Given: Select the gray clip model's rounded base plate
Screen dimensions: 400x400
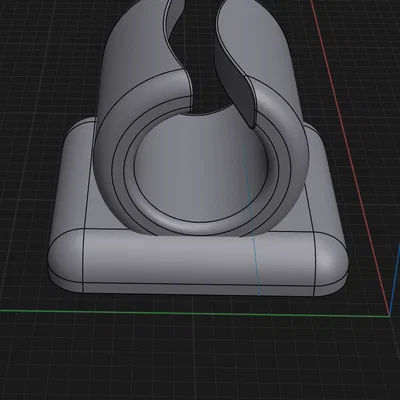Looking at the screenshot, I should point(197,263).
